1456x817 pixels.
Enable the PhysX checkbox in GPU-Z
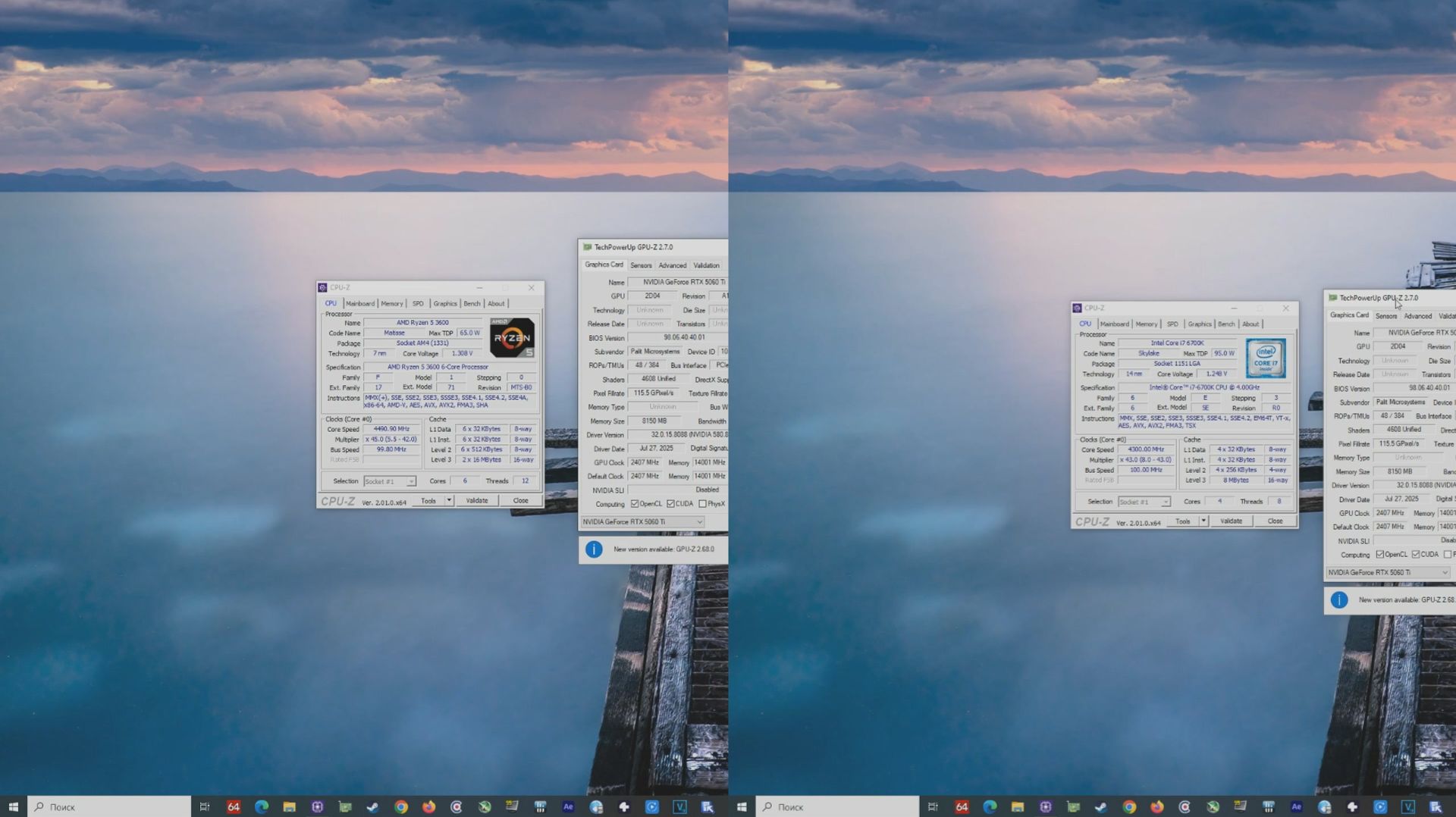click(x=702, y=503)
